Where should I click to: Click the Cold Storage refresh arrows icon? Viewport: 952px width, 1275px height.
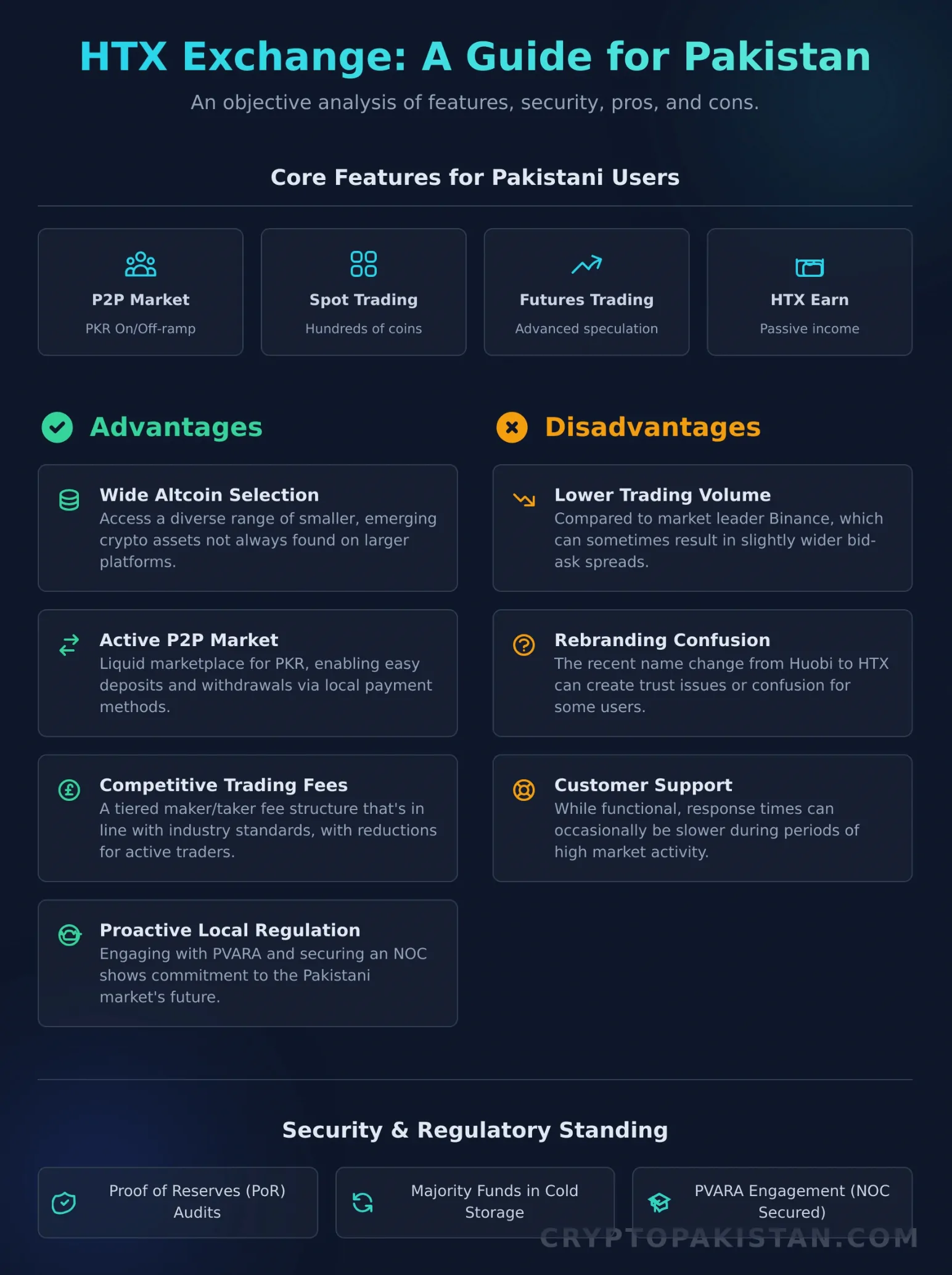(363, 1203)
